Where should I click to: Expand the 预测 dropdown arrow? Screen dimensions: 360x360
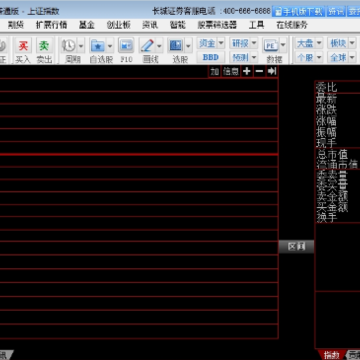[x=254, y=57]
